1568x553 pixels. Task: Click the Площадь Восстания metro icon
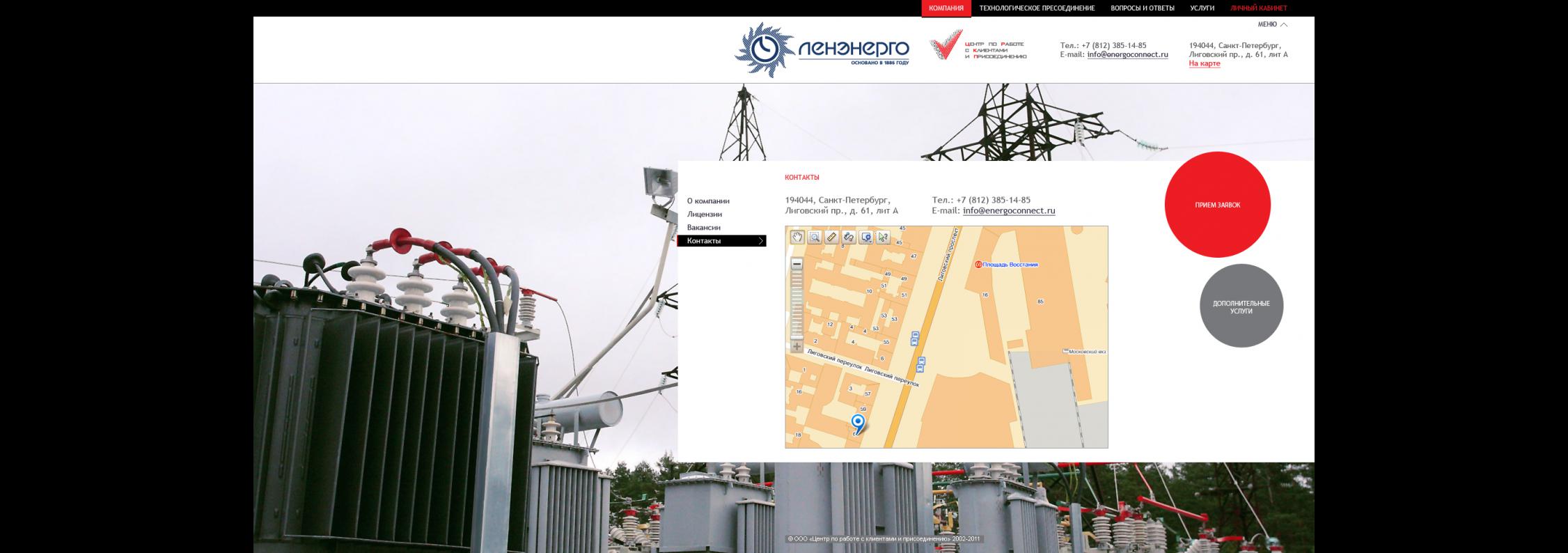978,265
